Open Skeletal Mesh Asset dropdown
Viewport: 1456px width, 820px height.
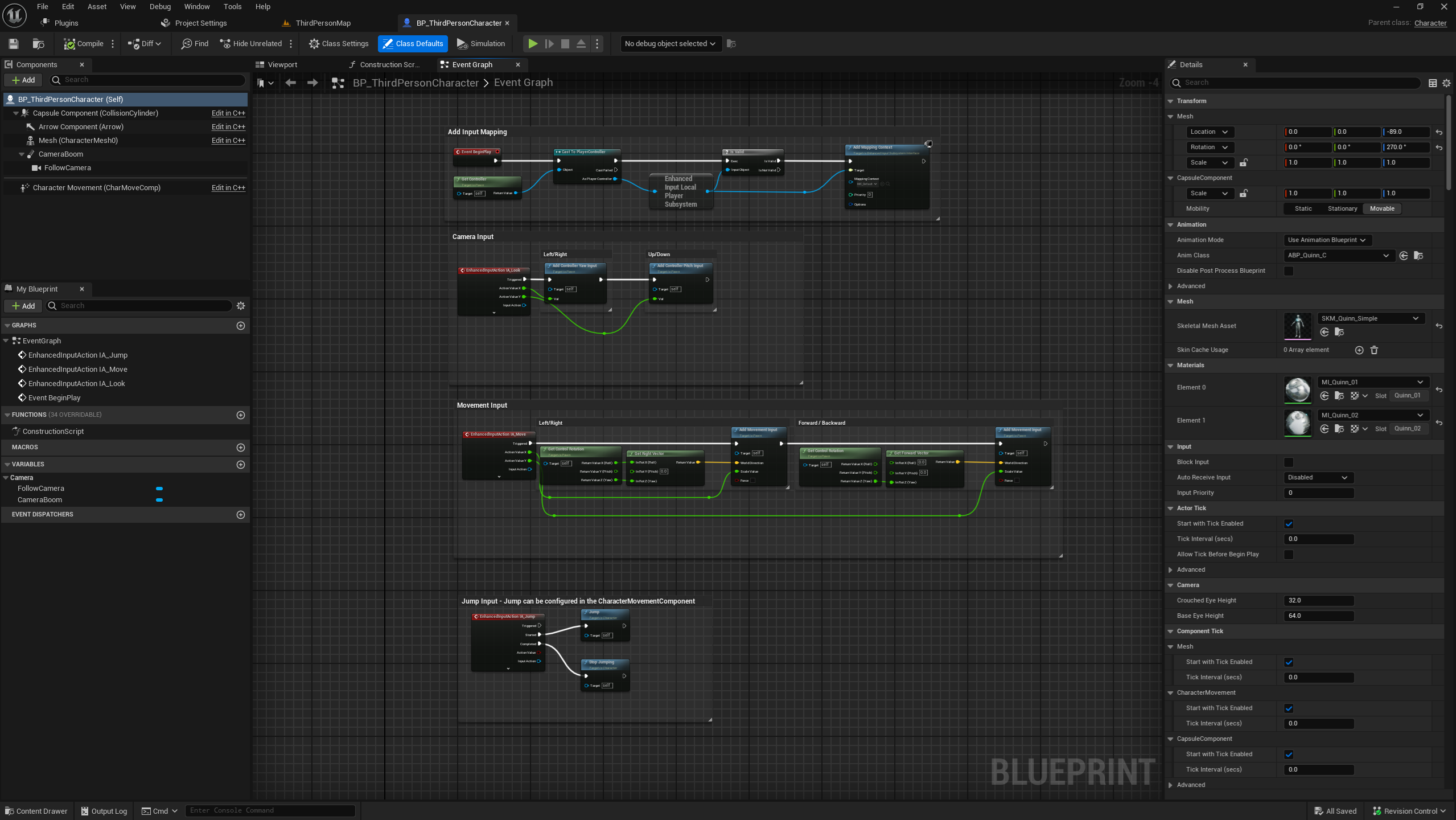click(x=1370, y=319)
